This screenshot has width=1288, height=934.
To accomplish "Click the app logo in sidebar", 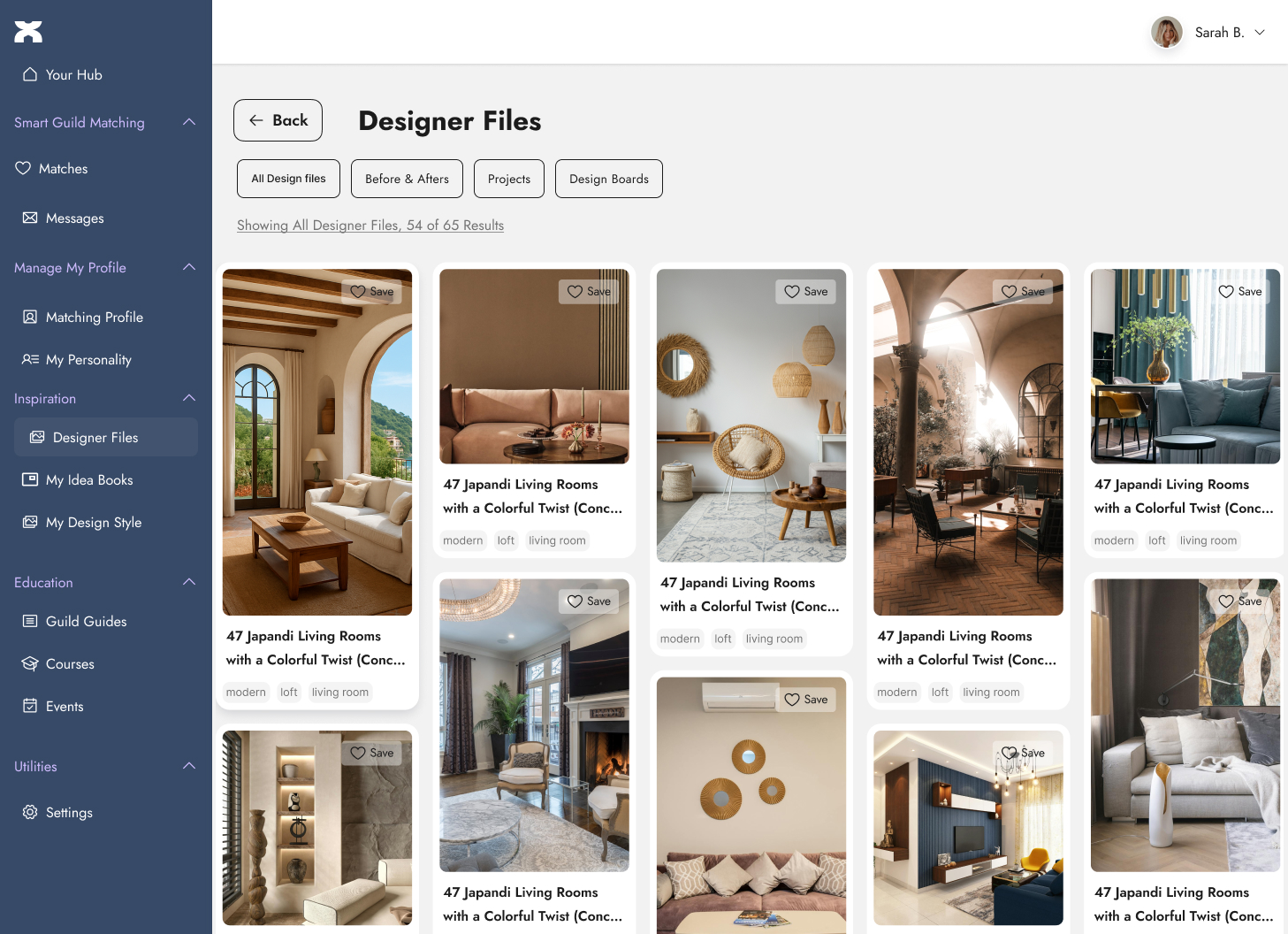I will click(28, 32).
